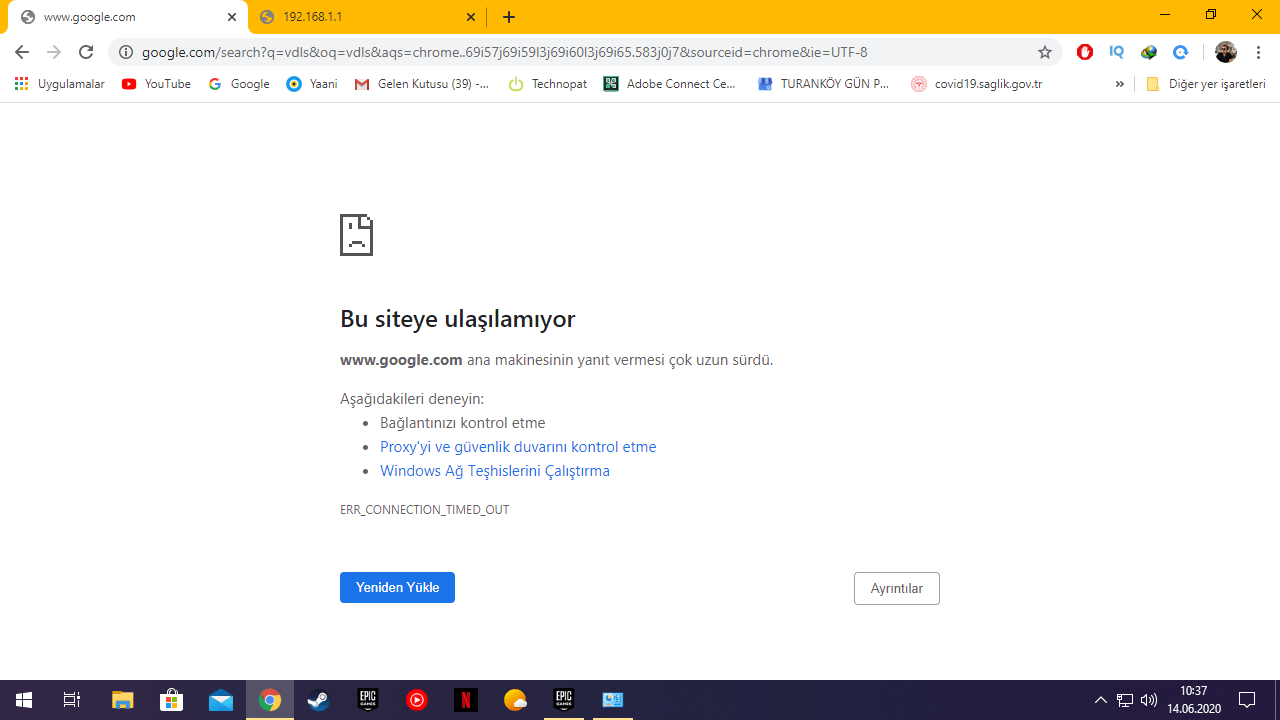Viewport: 1280px width, 720px height.
Task: Open the volume speaker tray icon
Action: pyautogui.click(x=1148, y=700)
